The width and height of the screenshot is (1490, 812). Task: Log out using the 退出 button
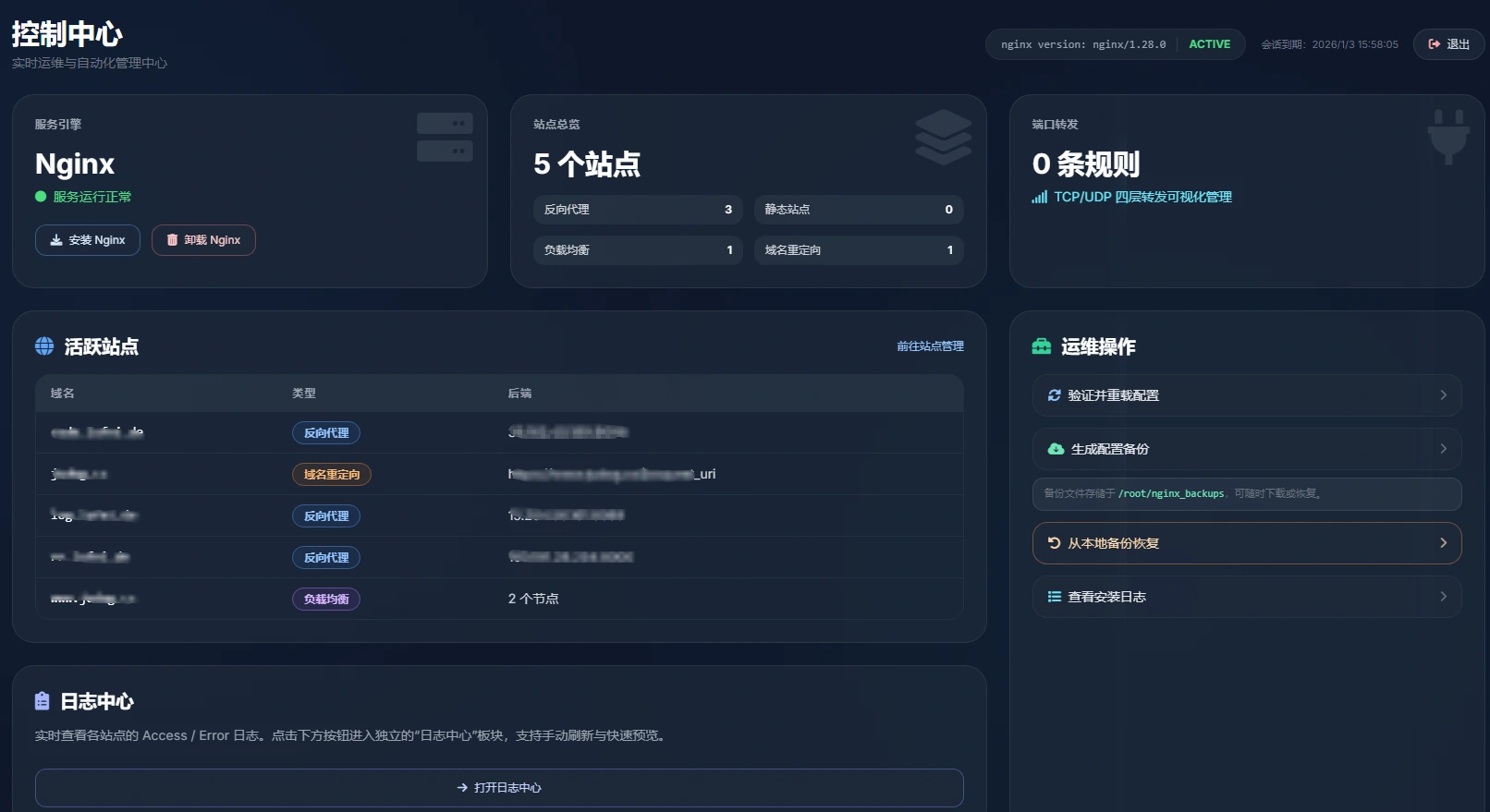point(1448,44)
